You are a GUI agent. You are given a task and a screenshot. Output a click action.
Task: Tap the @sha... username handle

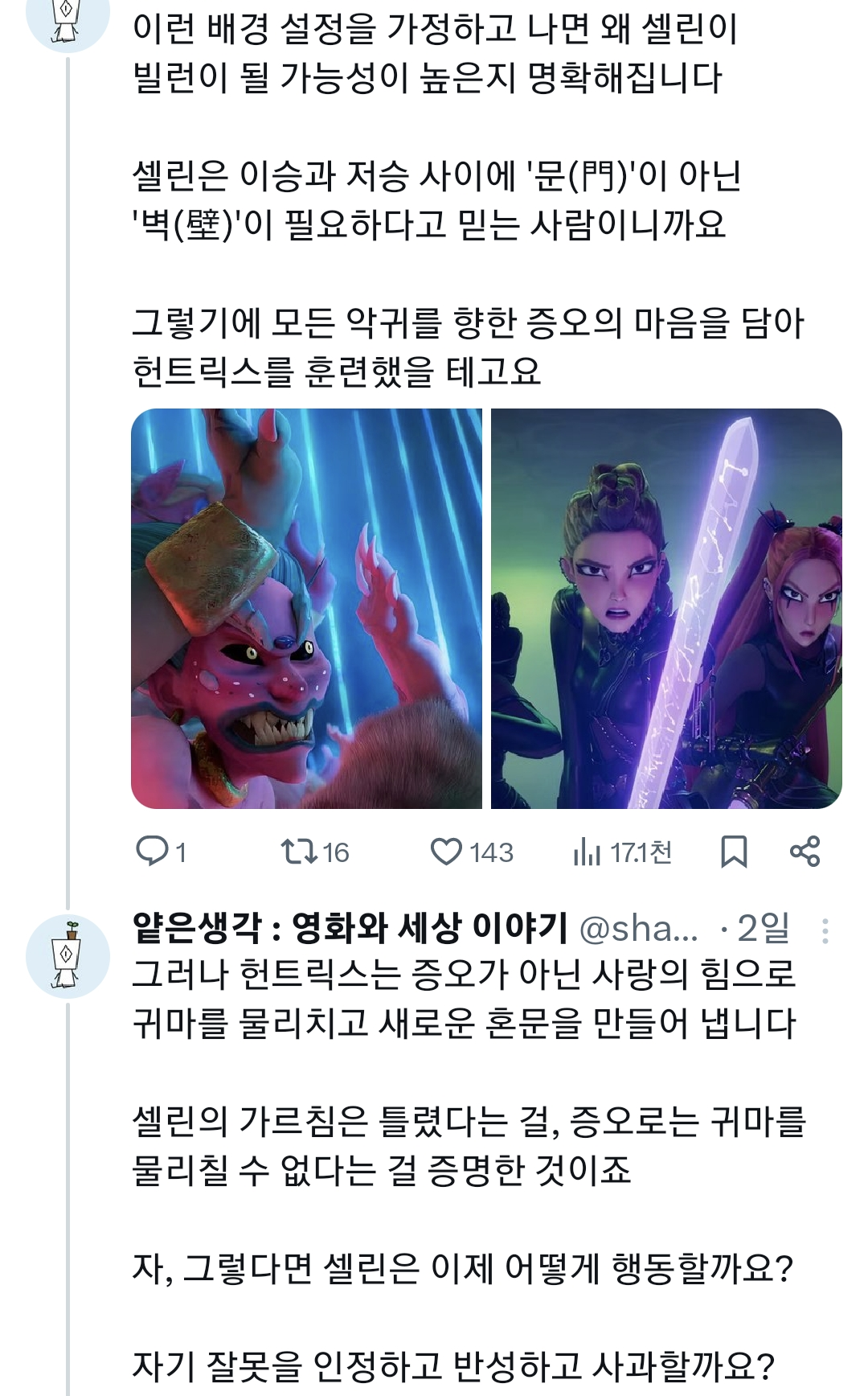tap(639, 929)
